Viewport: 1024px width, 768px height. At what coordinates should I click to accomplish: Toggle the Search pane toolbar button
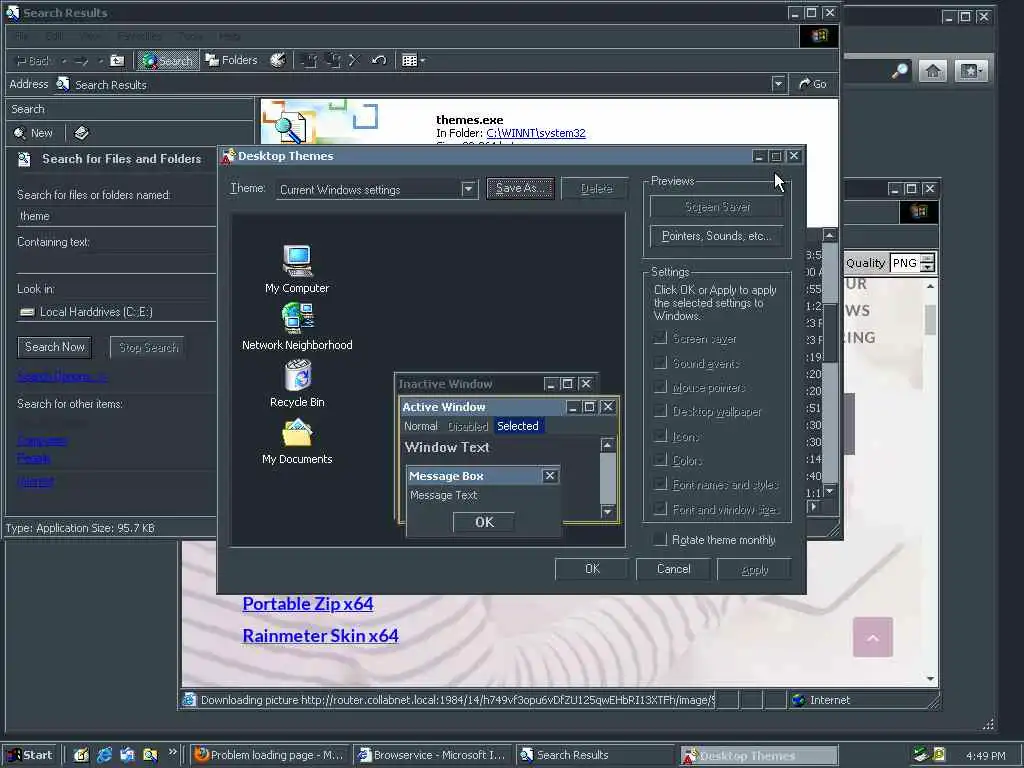[x=168, y=61]
